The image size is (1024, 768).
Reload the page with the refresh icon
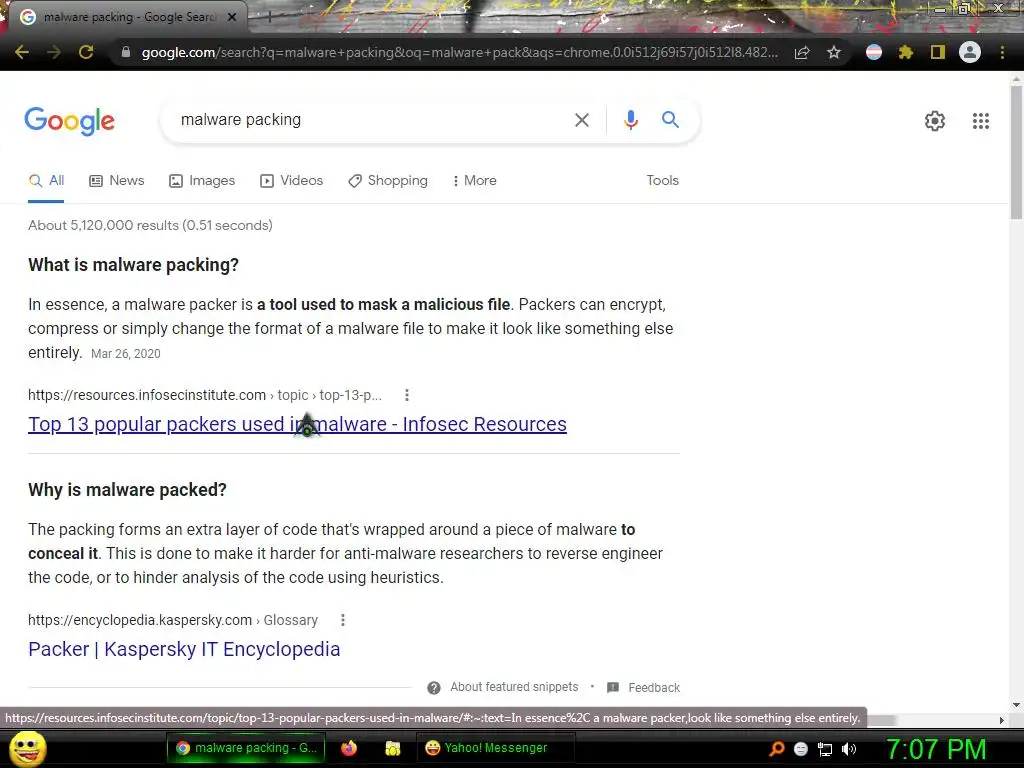click(x=86, y=52)
